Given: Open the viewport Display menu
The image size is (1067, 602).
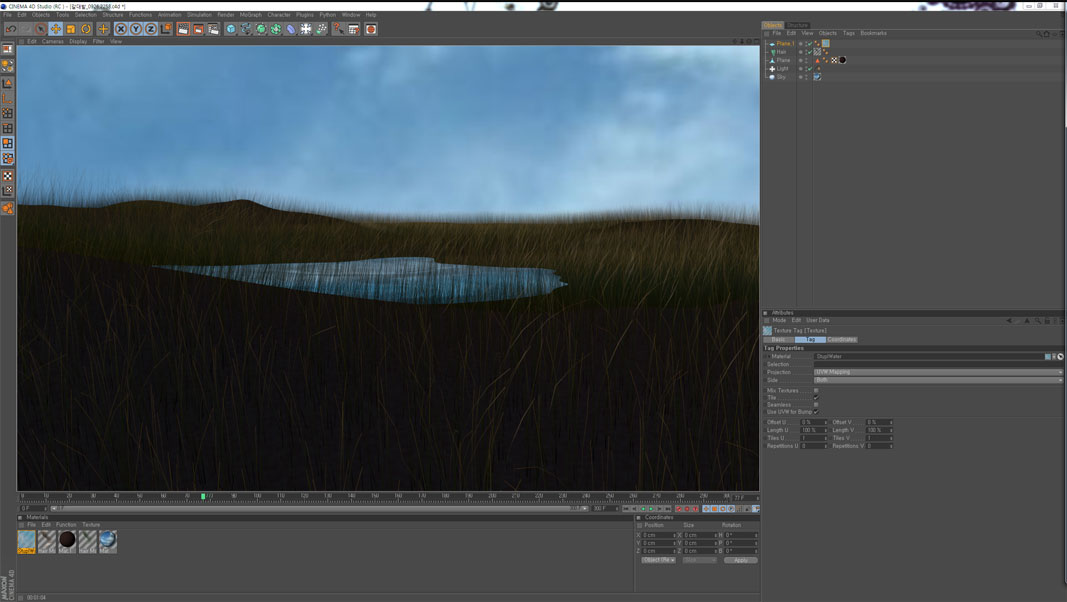Looking at the screenshot, I should click(78, 41).
